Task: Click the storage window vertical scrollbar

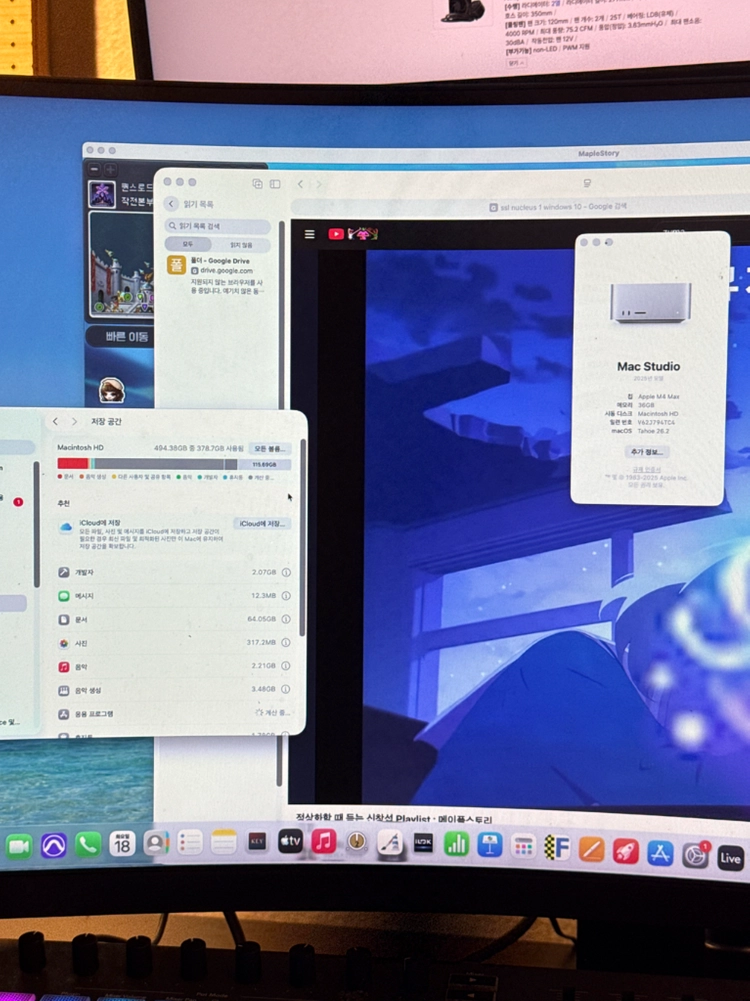Action: click(x=303, y=536)
